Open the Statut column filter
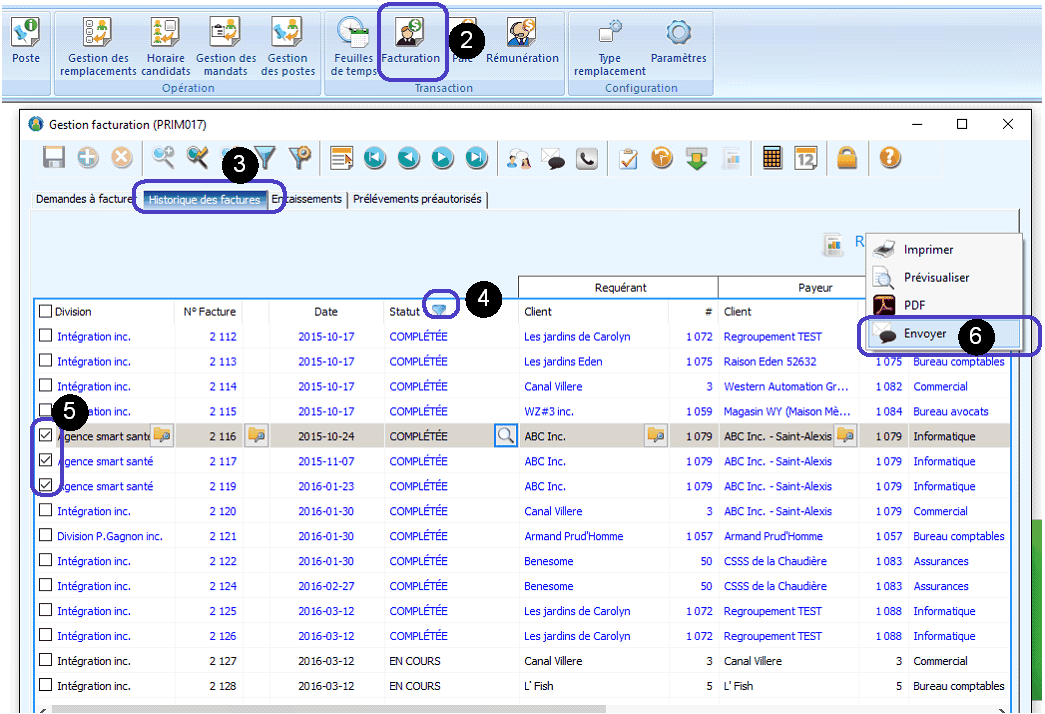Viewport: 1045px width, 714px height. (439, 310)
